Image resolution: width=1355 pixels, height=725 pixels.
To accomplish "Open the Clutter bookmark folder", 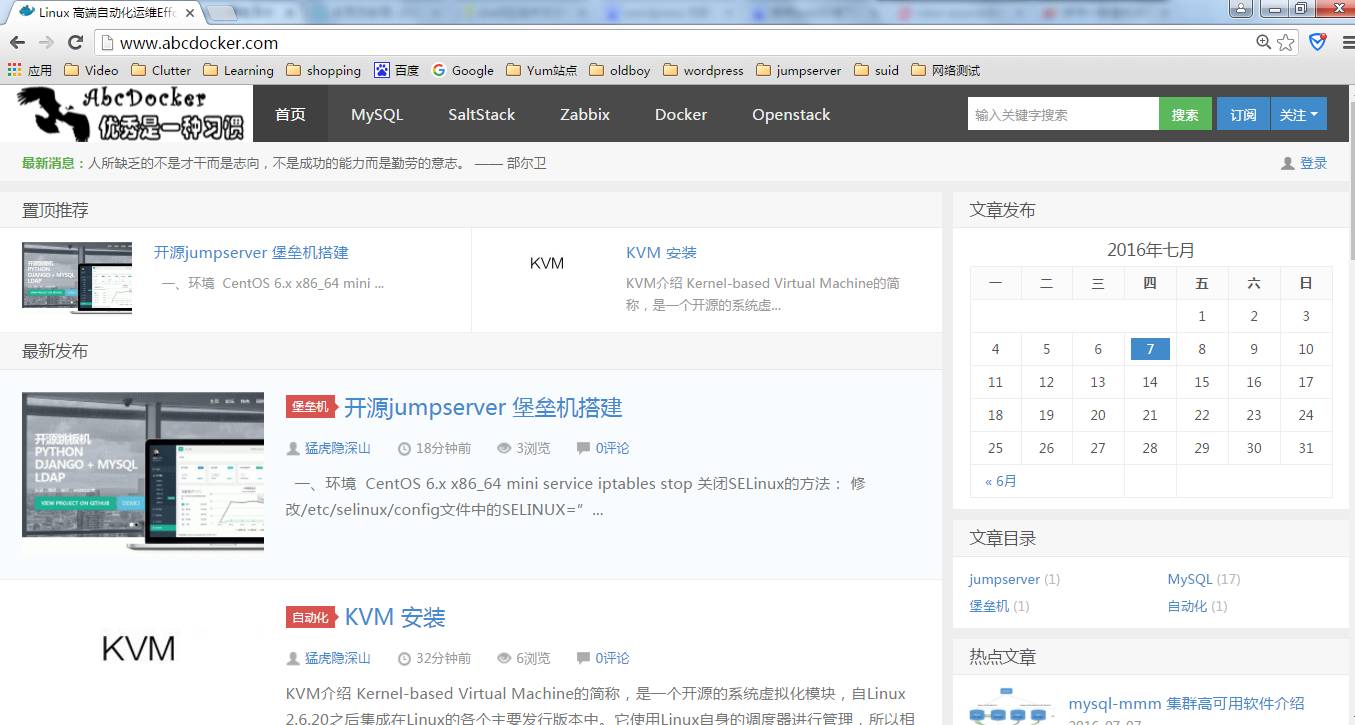I will pyautogui.click(x=161, y=70).
